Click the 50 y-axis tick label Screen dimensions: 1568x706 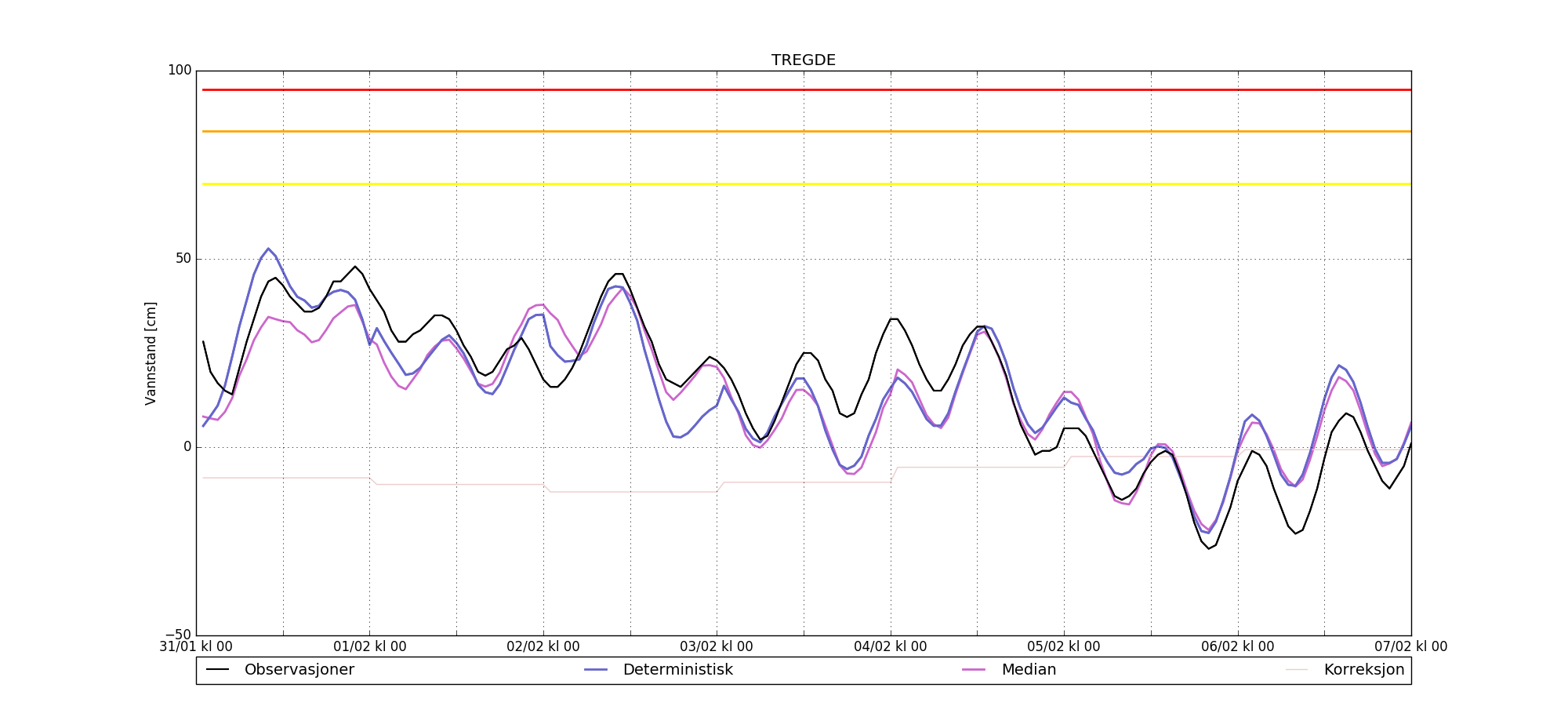[183, 259]
